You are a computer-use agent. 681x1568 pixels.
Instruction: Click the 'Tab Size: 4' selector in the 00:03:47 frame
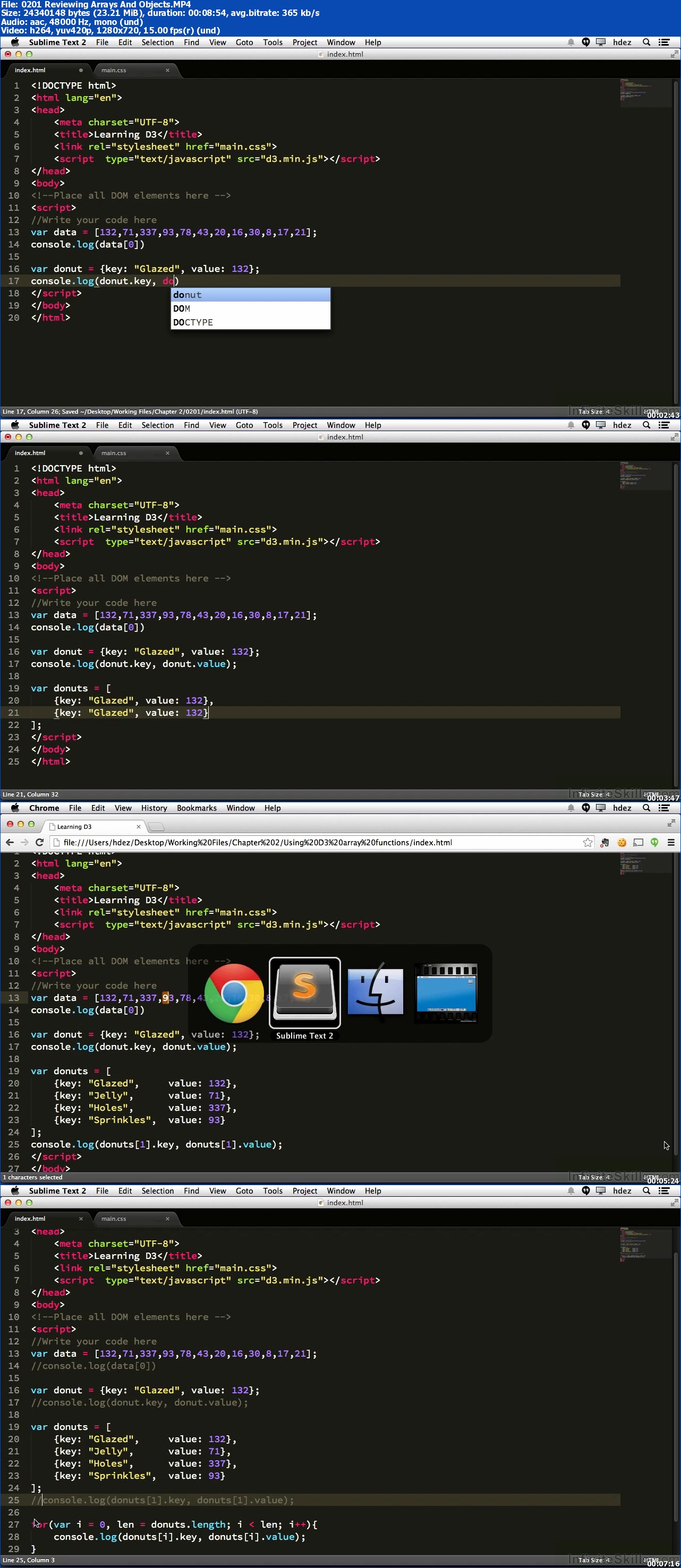(594, 794)
